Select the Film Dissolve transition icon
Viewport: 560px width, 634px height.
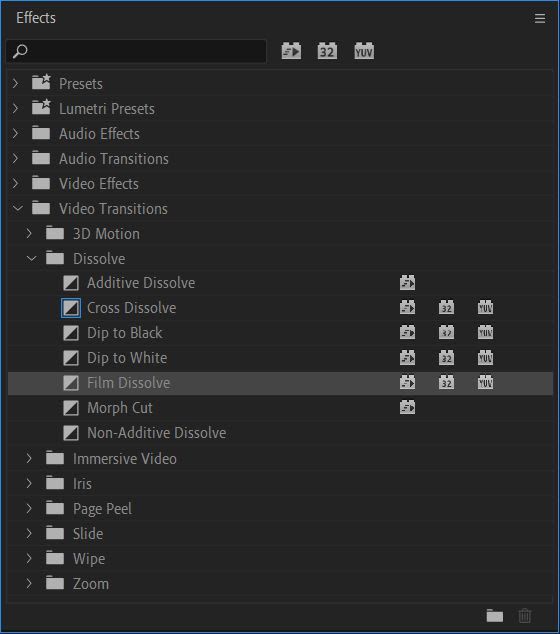pyautogui.click(x=71, y=383)
